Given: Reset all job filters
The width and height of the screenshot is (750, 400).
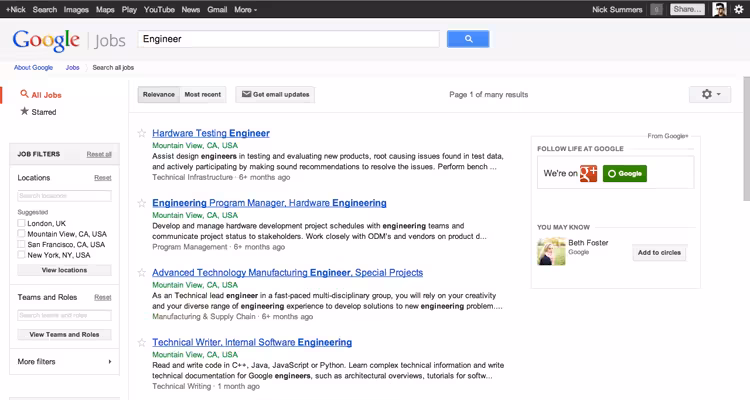Looking at the screenshot, I should [99, 154].
